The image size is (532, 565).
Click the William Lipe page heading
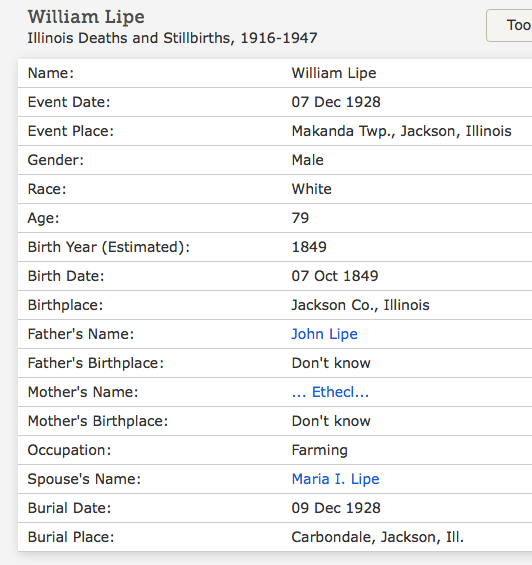point(86,17)
